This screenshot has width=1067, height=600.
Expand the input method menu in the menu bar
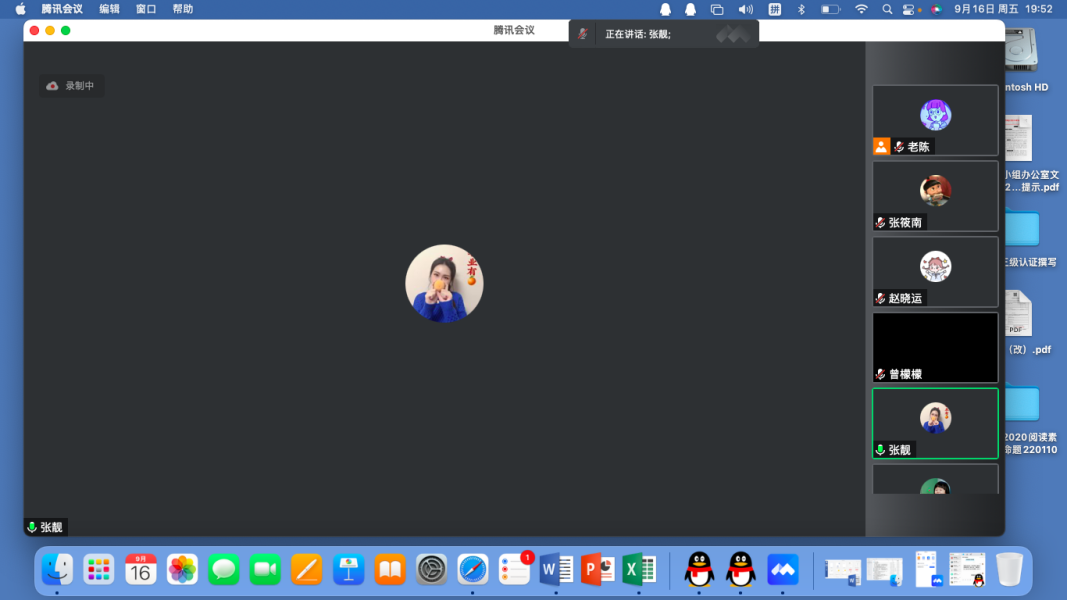(775, 9)
